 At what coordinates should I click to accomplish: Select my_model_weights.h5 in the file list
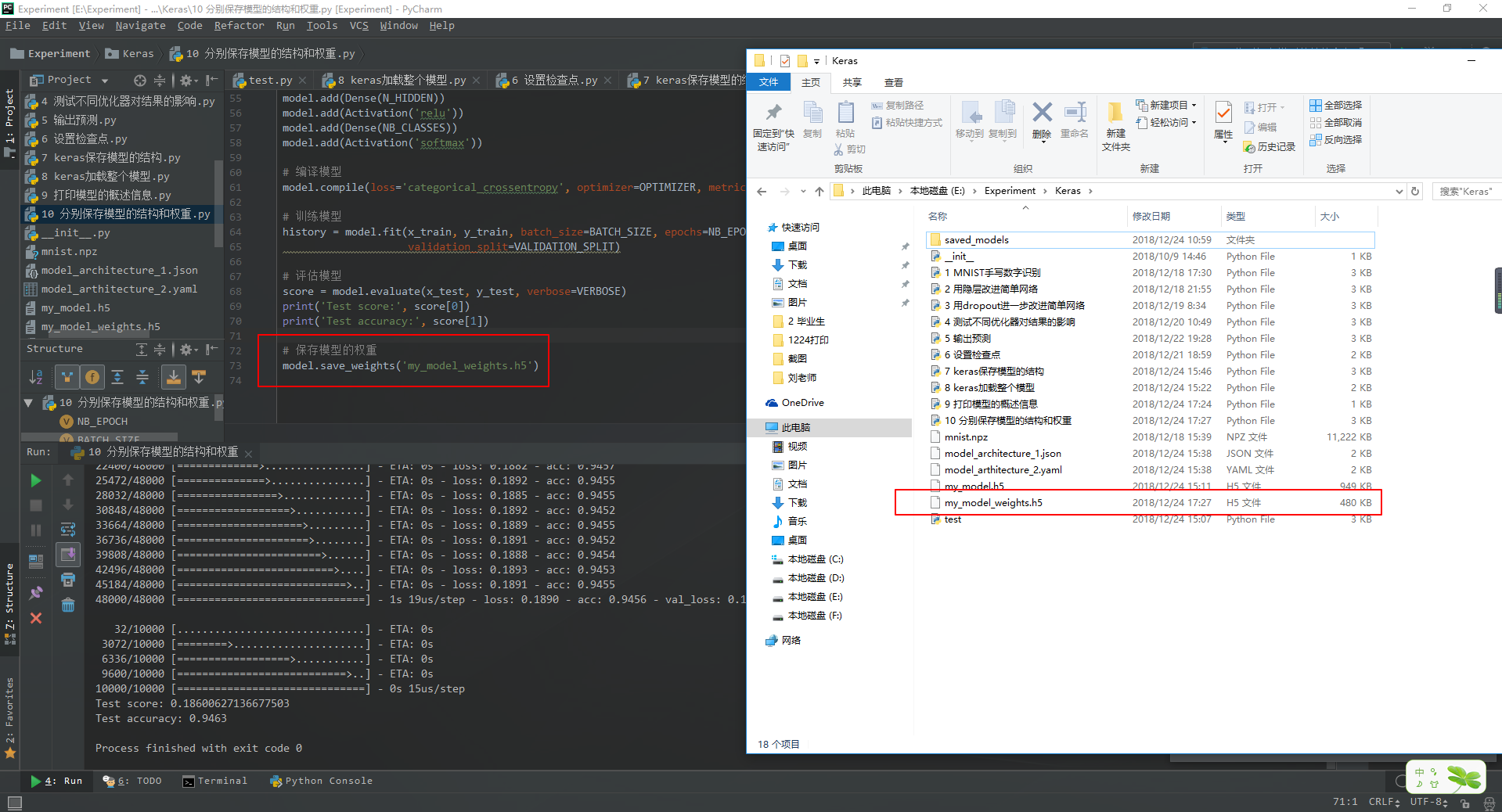point(992,502)
